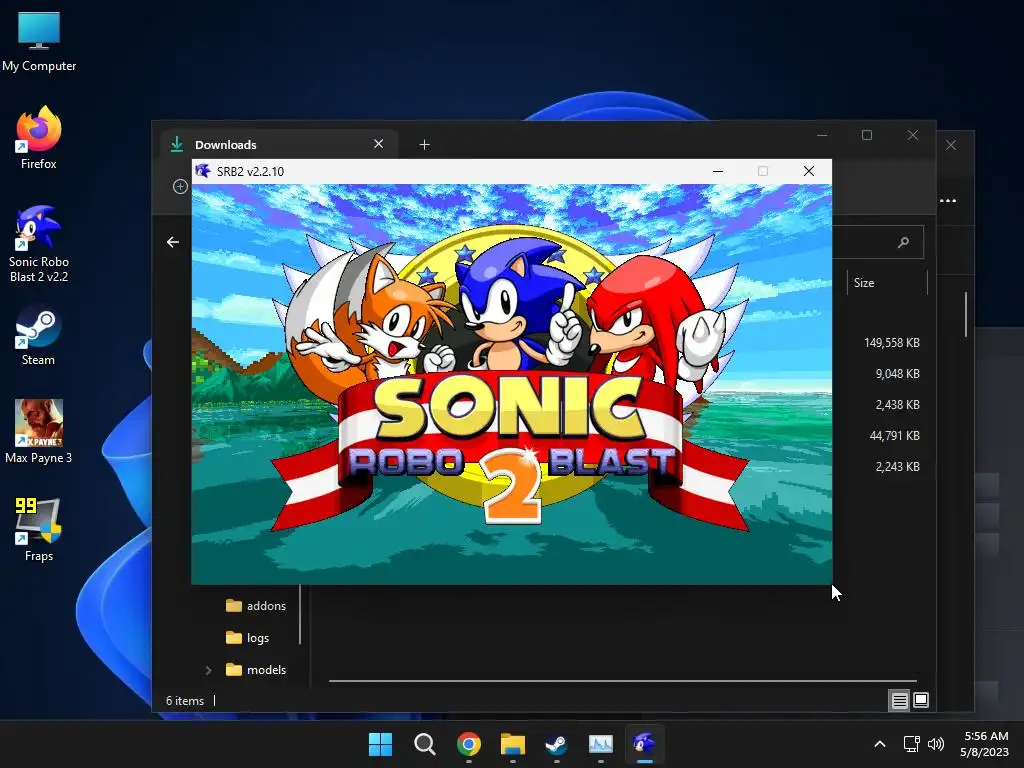1024x768 pixels.
Task: Open network status tray icon
Action: click(912, 744)
